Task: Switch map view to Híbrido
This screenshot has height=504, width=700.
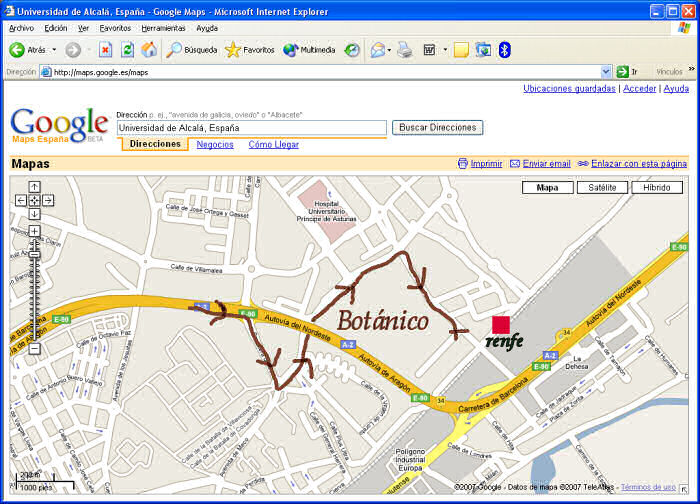Action: [657, 187]
